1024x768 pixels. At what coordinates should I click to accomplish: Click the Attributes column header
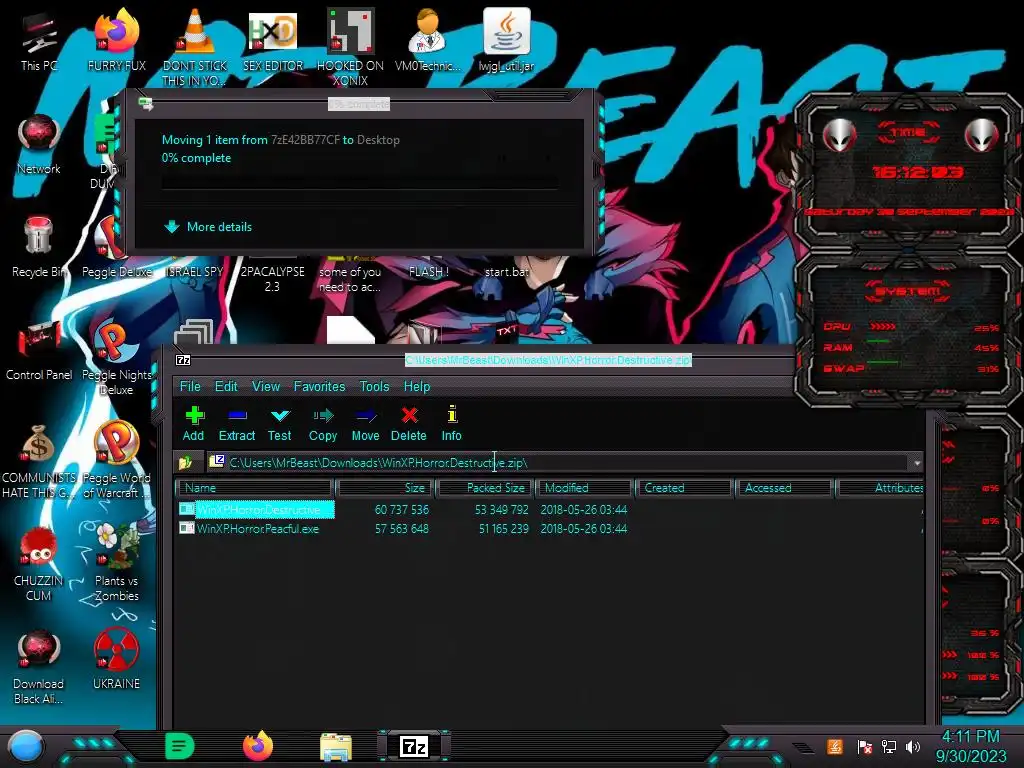point(880,488)
